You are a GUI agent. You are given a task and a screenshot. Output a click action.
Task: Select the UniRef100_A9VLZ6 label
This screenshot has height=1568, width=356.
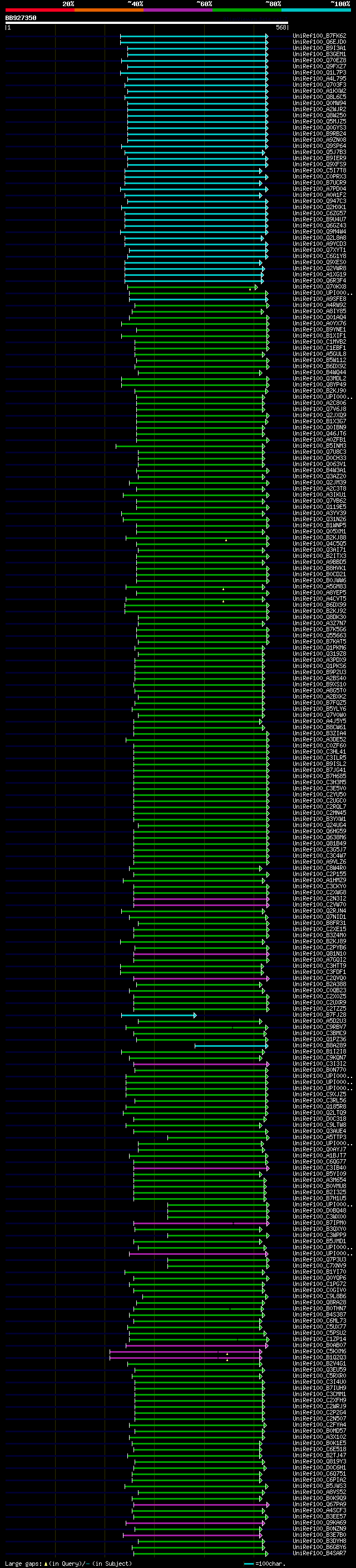point(319,862)
